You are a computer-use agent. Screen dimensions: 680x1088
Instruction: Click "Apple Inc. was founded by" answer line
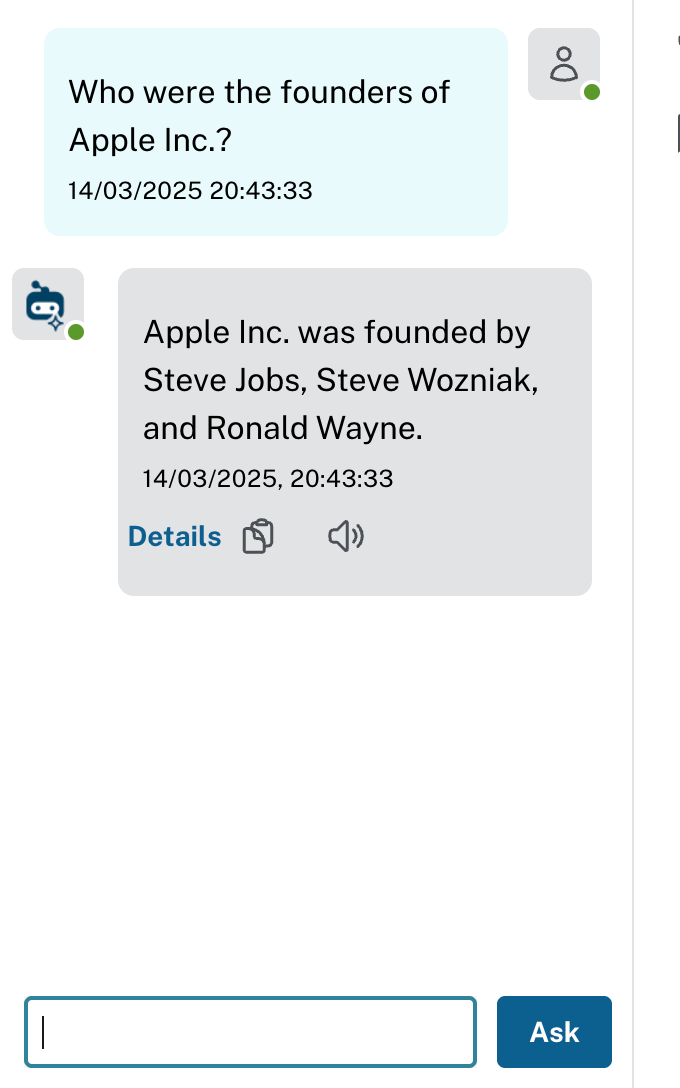[336, 332]
